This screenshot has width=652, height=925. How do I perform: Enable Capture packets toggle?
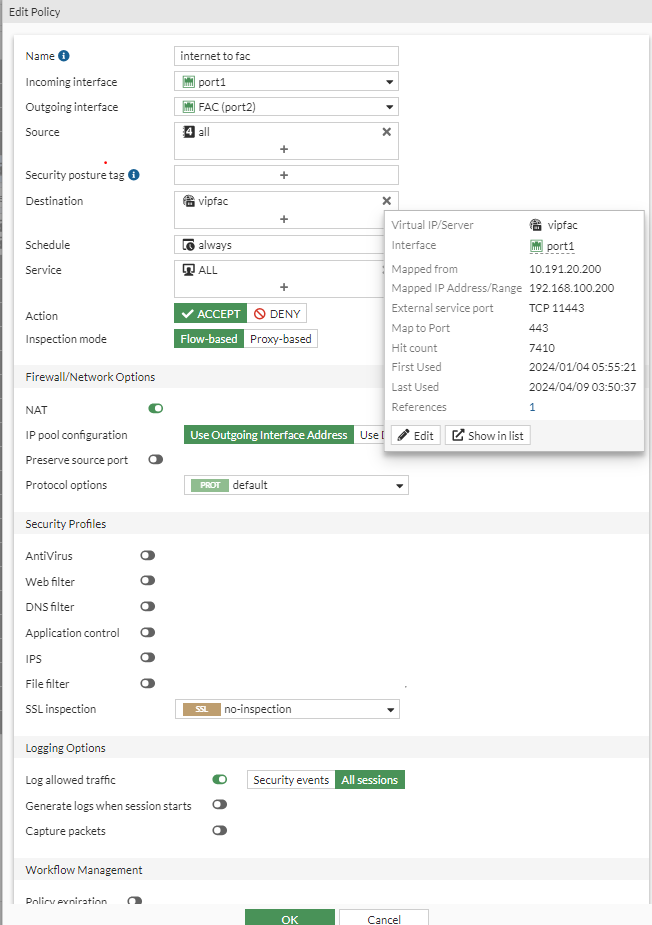(x=220, y=830)
